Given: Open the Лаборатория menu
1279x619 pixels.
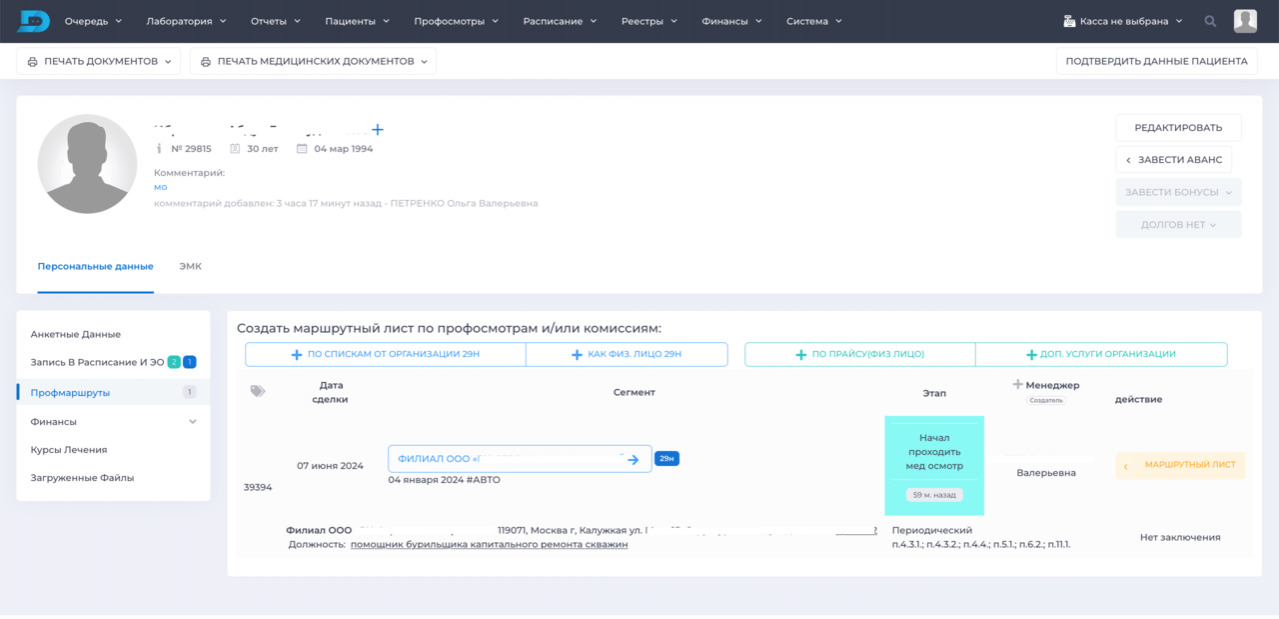Looking at the screenshot, I should 186,21.
